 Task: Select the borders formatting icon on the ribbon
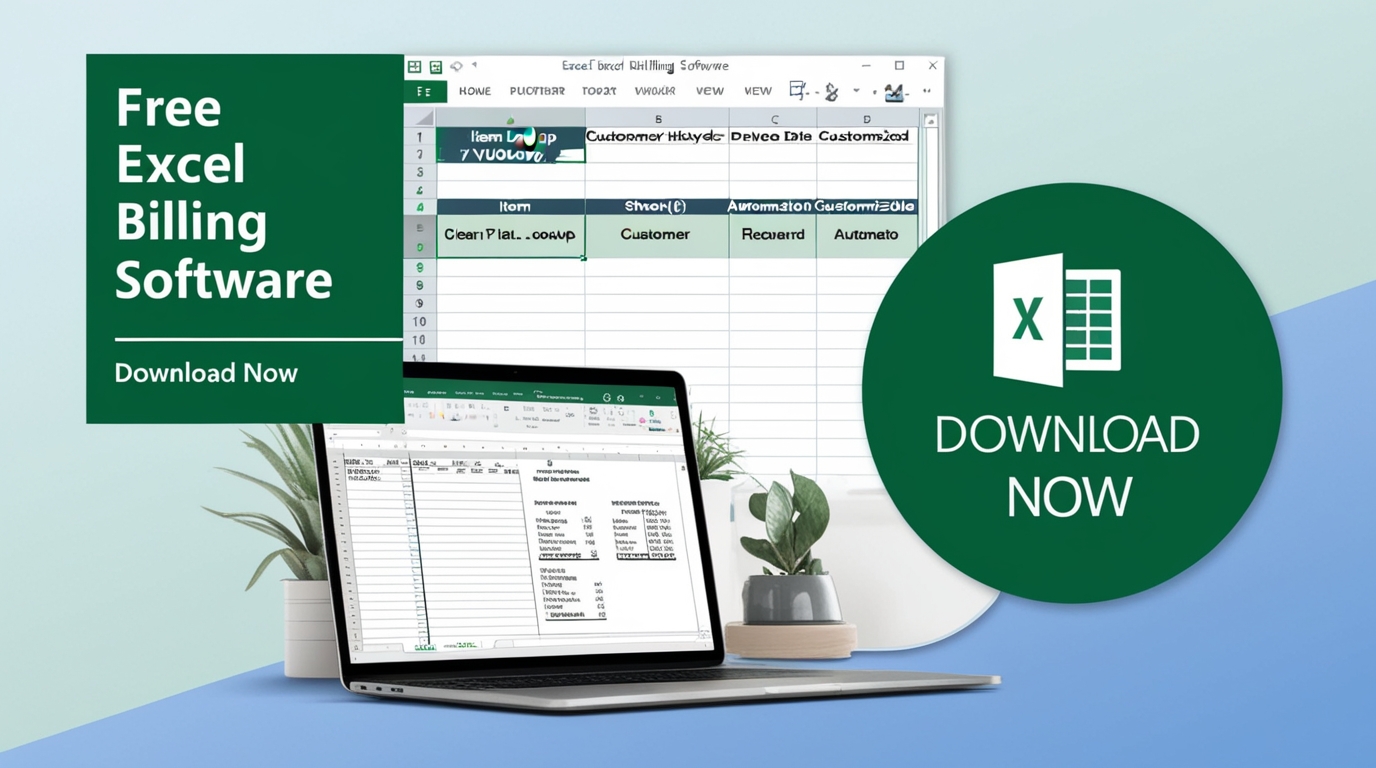click(796, 89)
